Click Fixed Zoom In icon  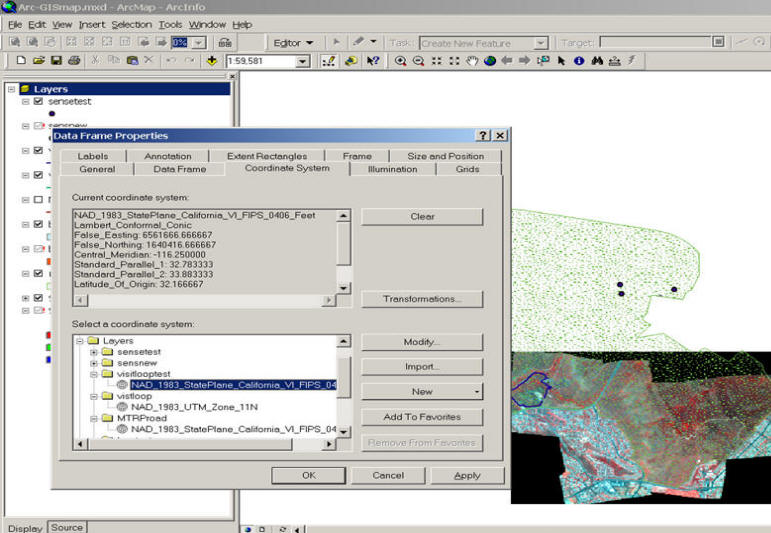click(x=436, y=61)
